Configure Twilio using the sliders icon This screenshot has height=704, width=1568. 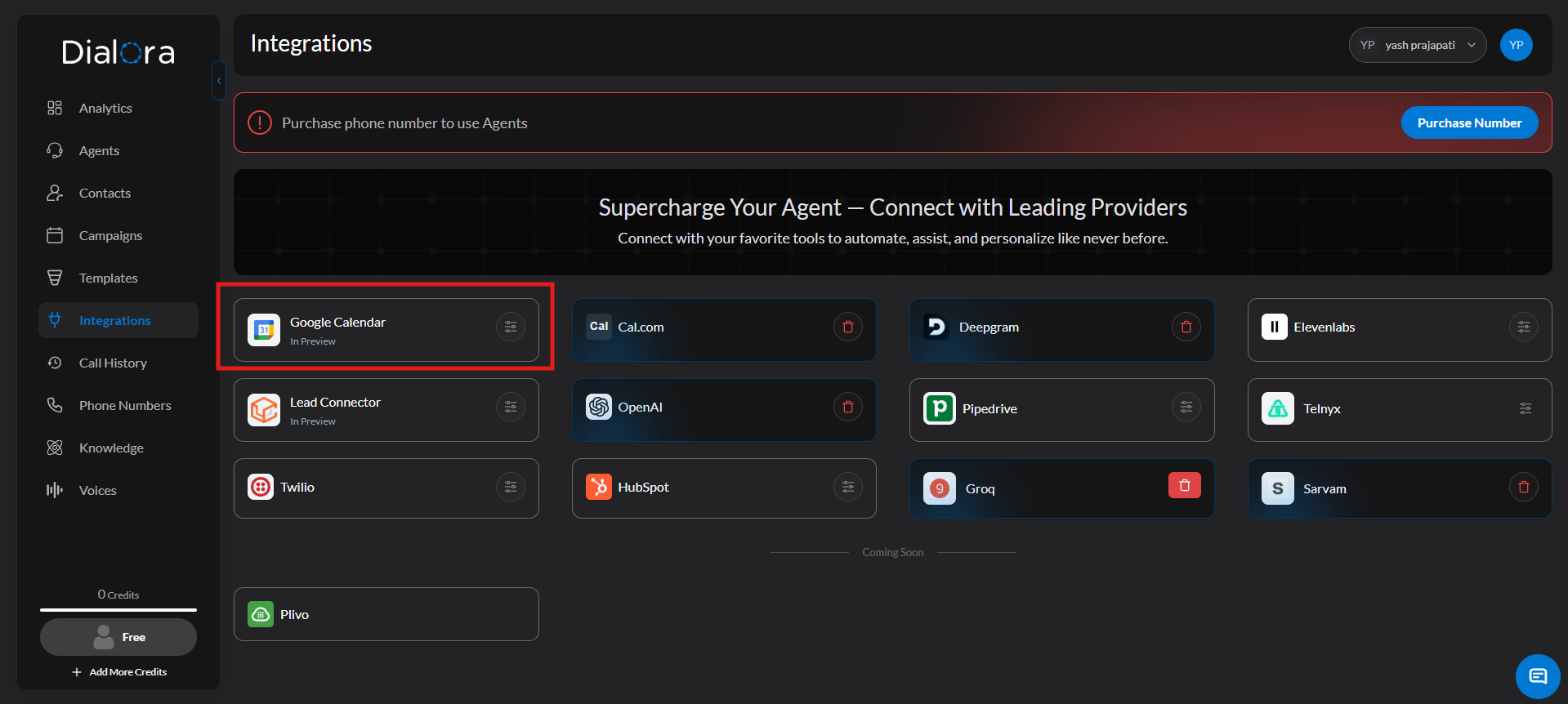click(x=510, y=487)
